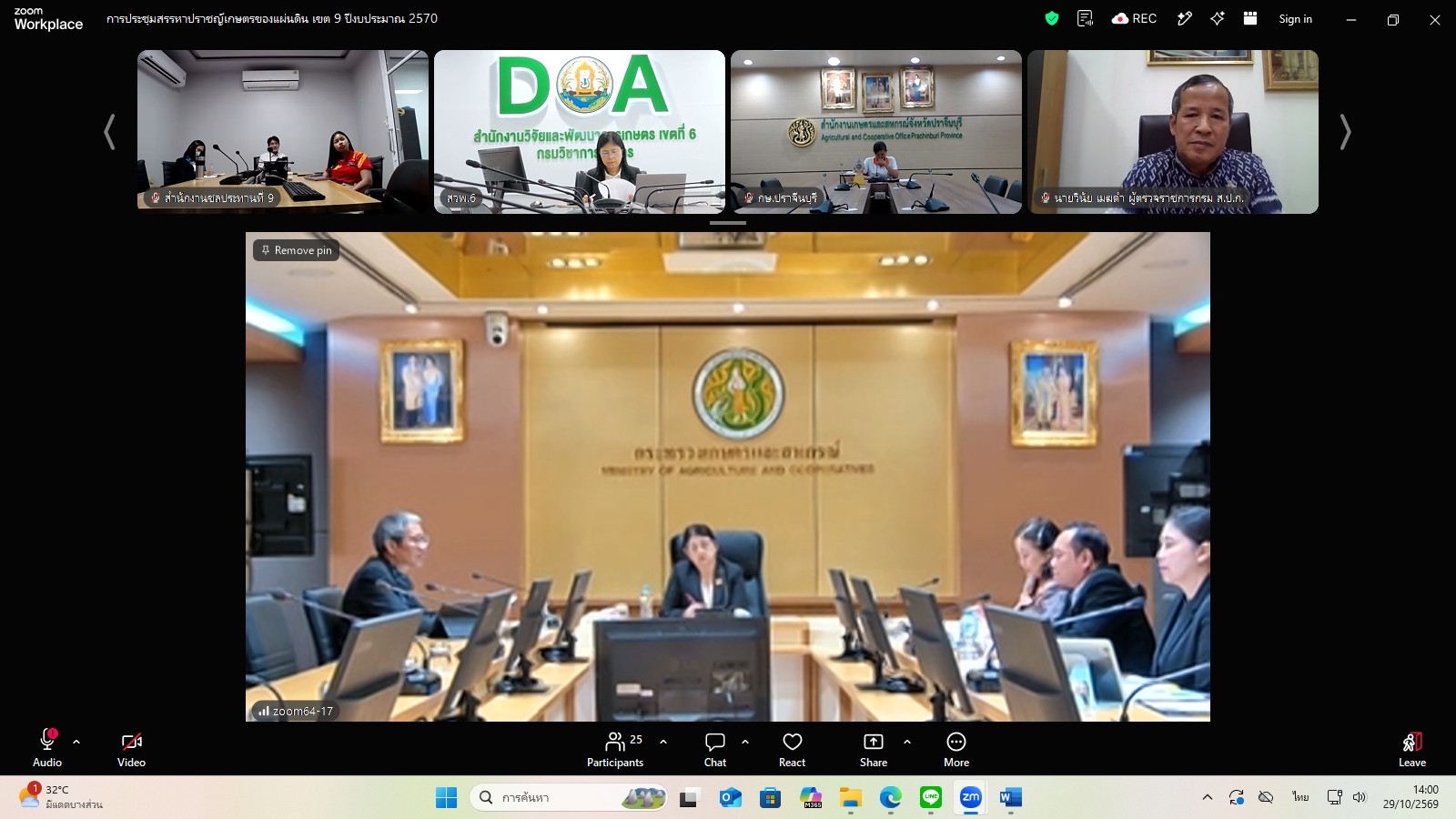Viewport: 1456px width, 819px height.
Task: Click the Zoom icon in the taskbar
Action: pyautogui.click(x=971, y=797)
